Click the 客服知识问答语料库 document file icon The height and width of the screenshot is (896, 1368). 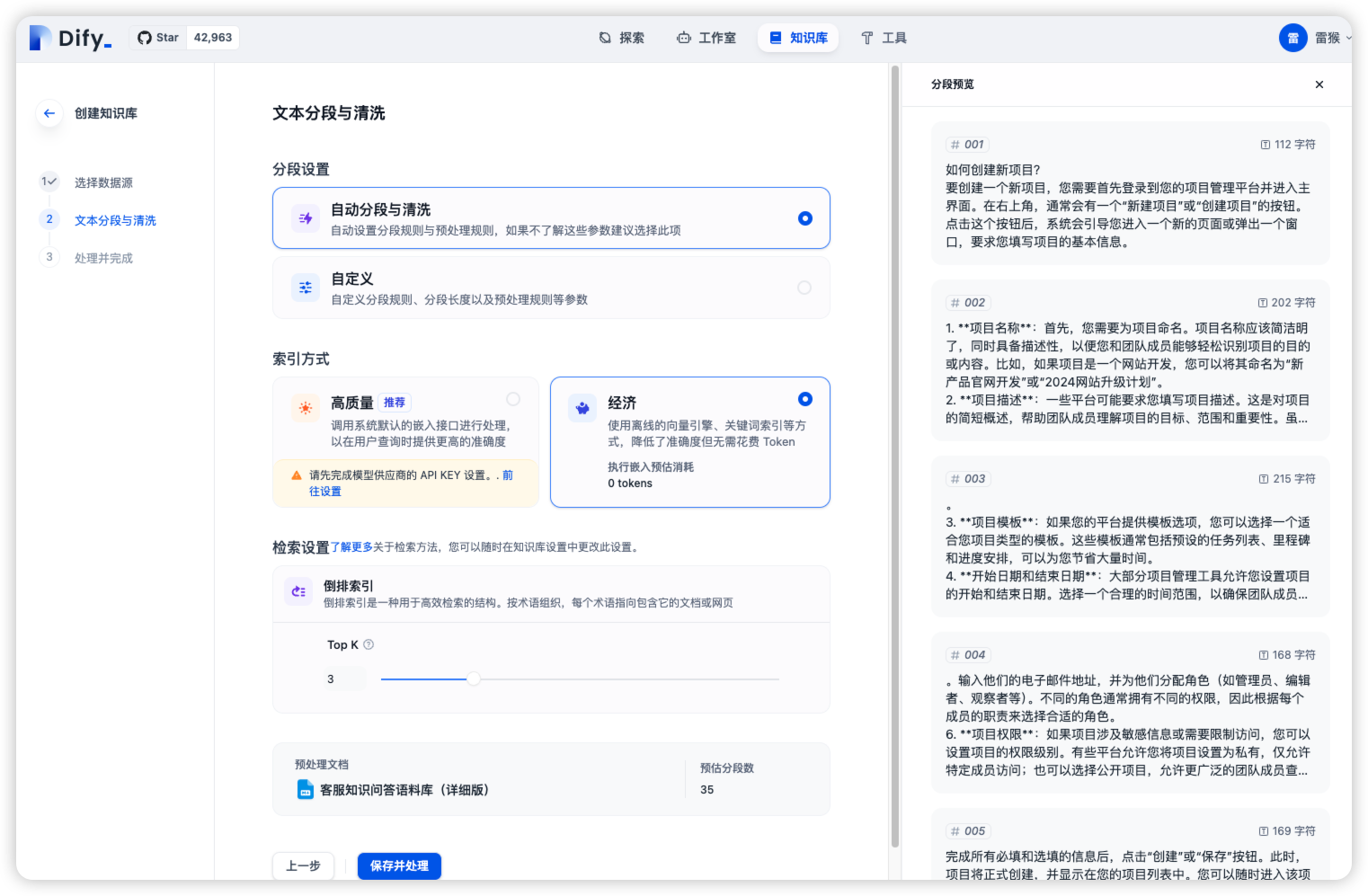[306, 790]
